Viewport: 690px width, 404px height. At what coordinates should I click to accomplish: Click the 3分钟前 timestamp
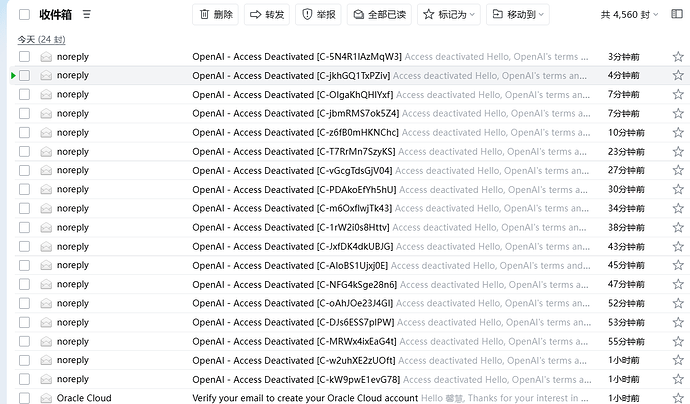click(624, 57)
